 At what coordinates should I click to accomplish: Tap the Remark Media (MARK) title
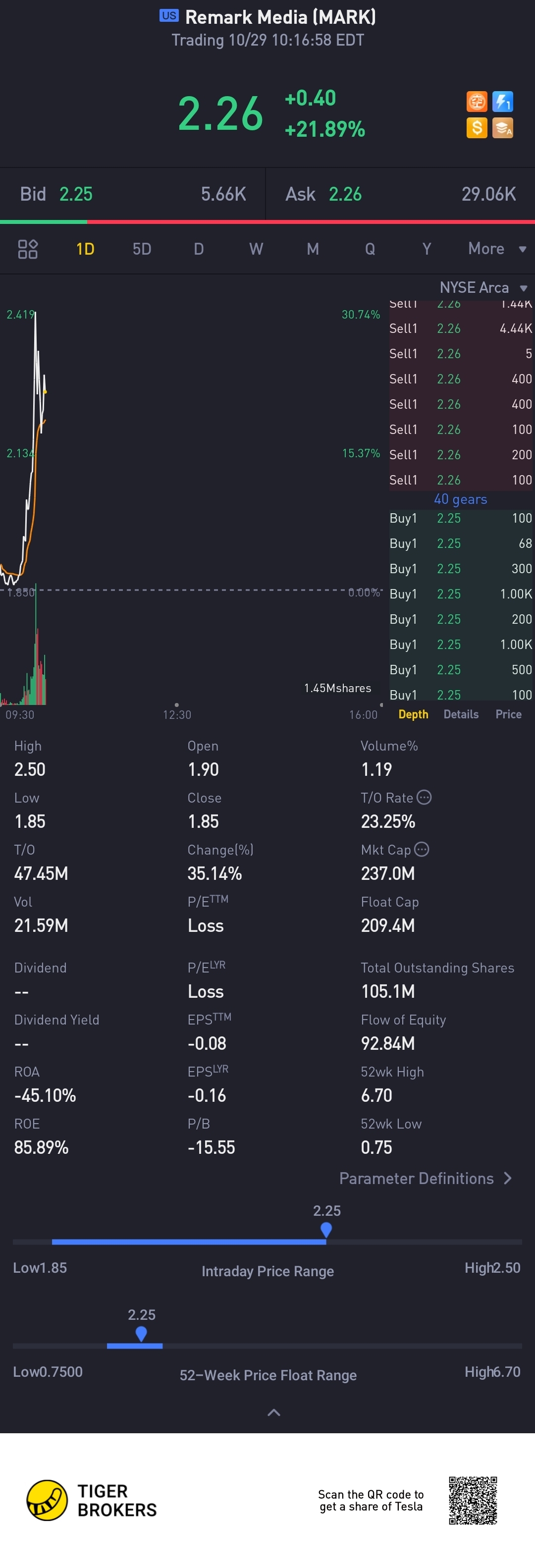[x=280, y=17]
